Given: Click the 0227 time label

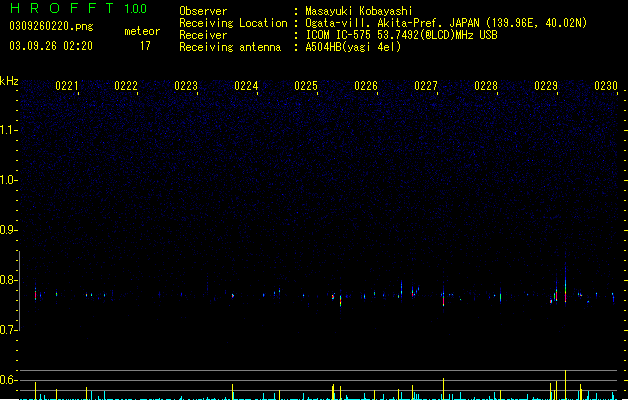Looking at the screenshot, I should pyautogui.click(x=426, y=86).
